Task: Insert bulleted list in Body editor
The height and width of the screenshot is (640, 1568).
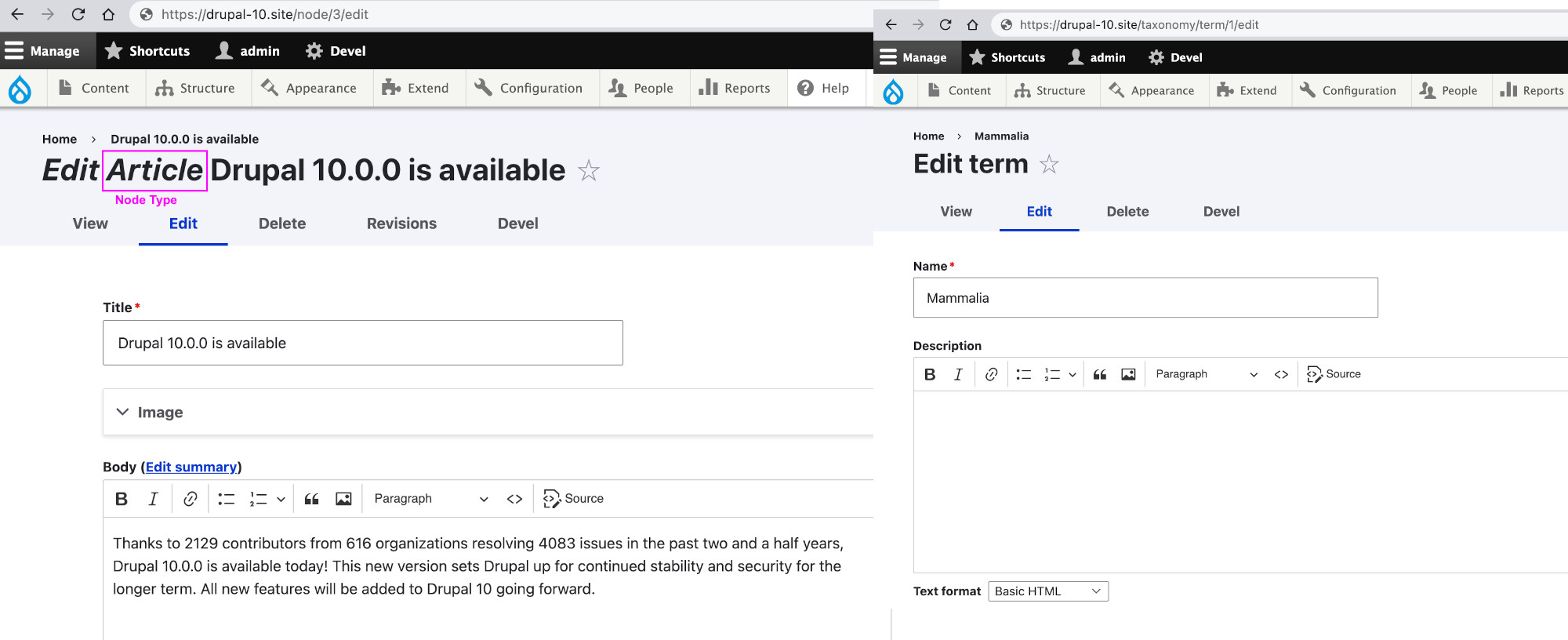Action: (x=227, y=499)
